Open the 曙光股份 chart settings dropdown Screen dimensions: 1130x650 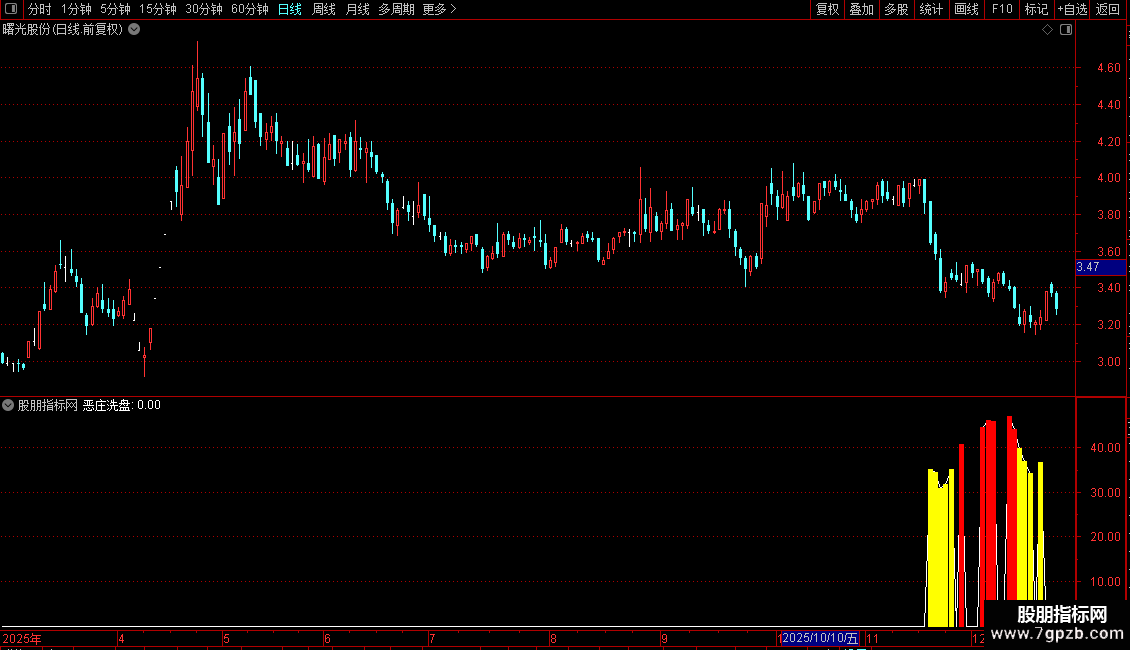[x=134, y=30]
